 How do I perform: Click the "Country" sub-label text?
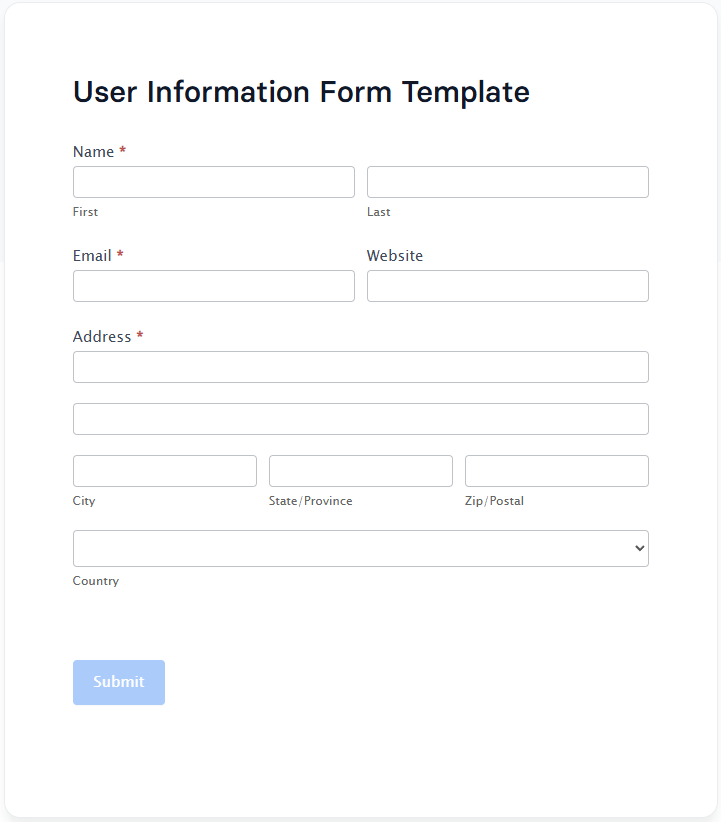coord(95,581)
